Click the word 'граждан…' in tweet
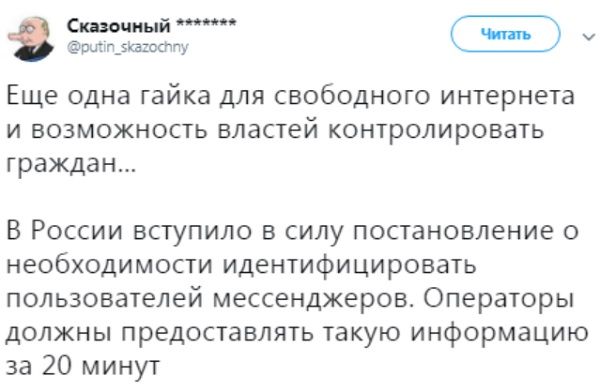Viewport: 600px width, 391px height. tap(71, 165)
